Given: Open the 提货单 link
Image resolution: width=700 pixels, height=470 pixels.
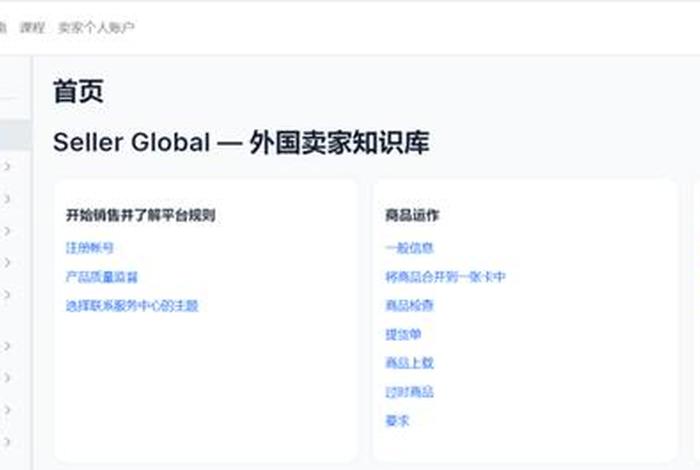Looking at the screenshot, I should [403, 334].
